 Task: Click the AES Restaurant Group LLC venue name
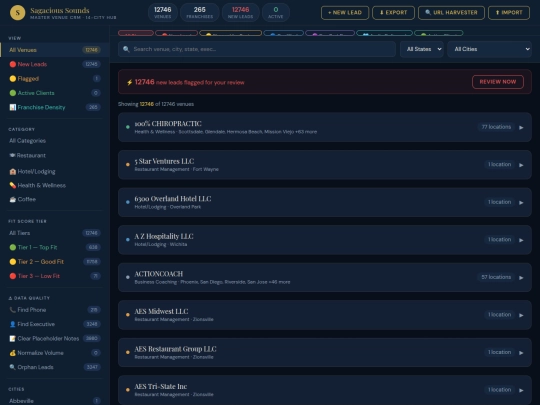[175, 349]
